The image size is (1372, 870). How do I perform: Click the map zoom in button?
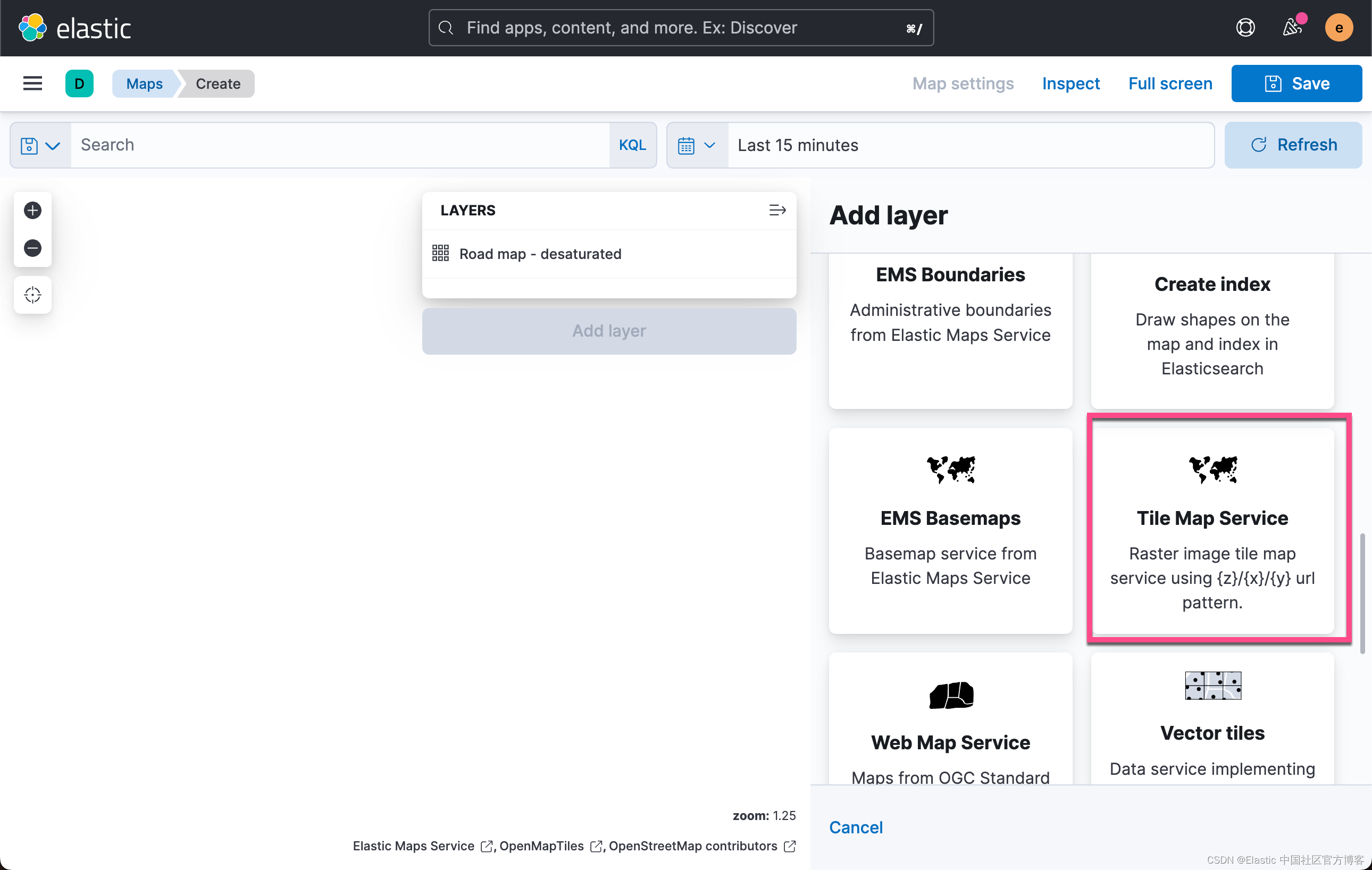[x=32, y=211]
